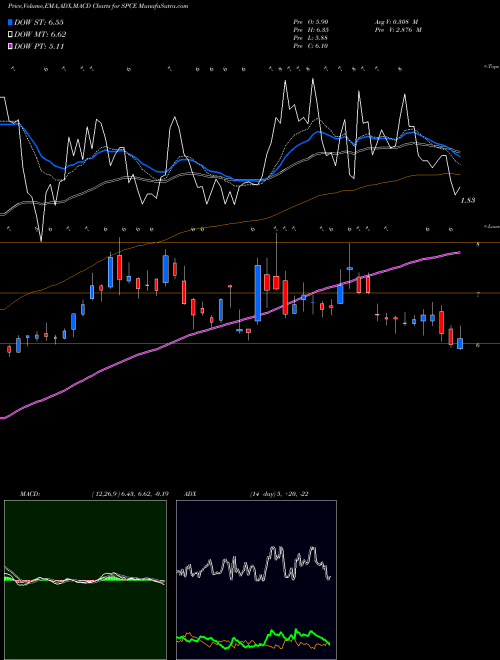Screen dimensions: 500x660
Task: Select the 'Pre V: 2.876 M' volume value
Action: [x=398, y=30]
